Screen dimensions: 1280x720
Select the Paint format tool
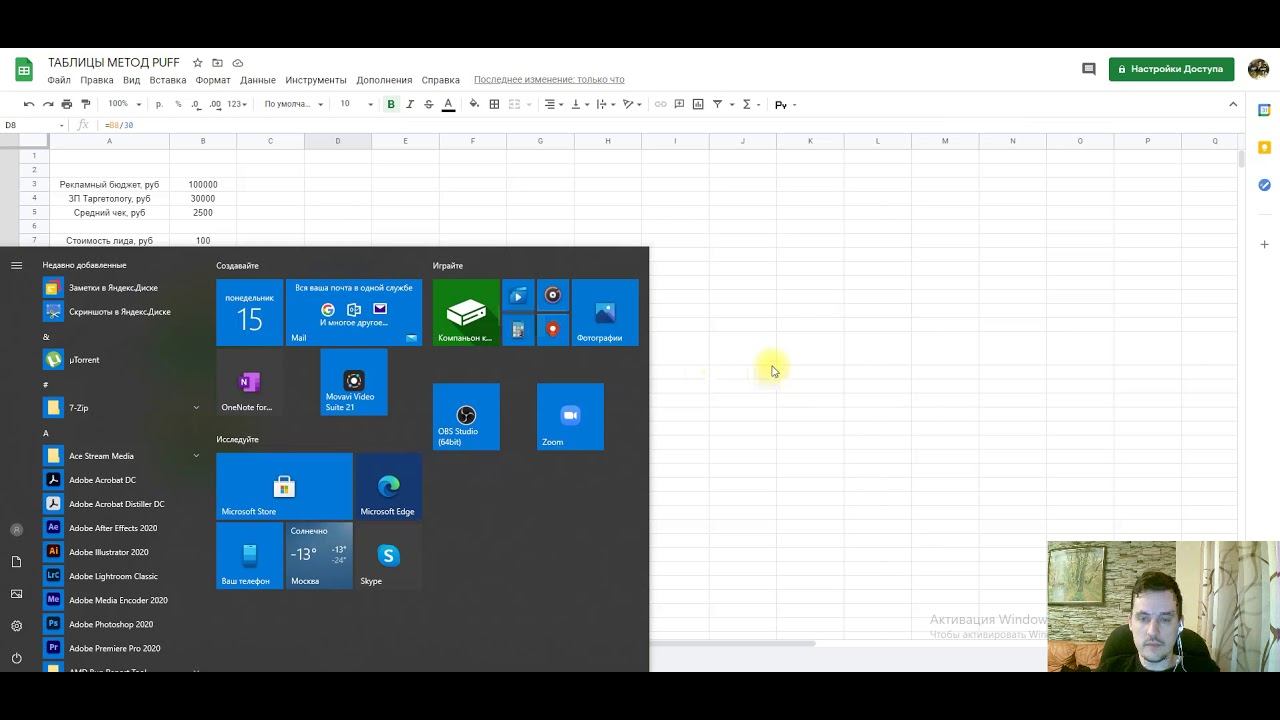(x=85, y=104)
